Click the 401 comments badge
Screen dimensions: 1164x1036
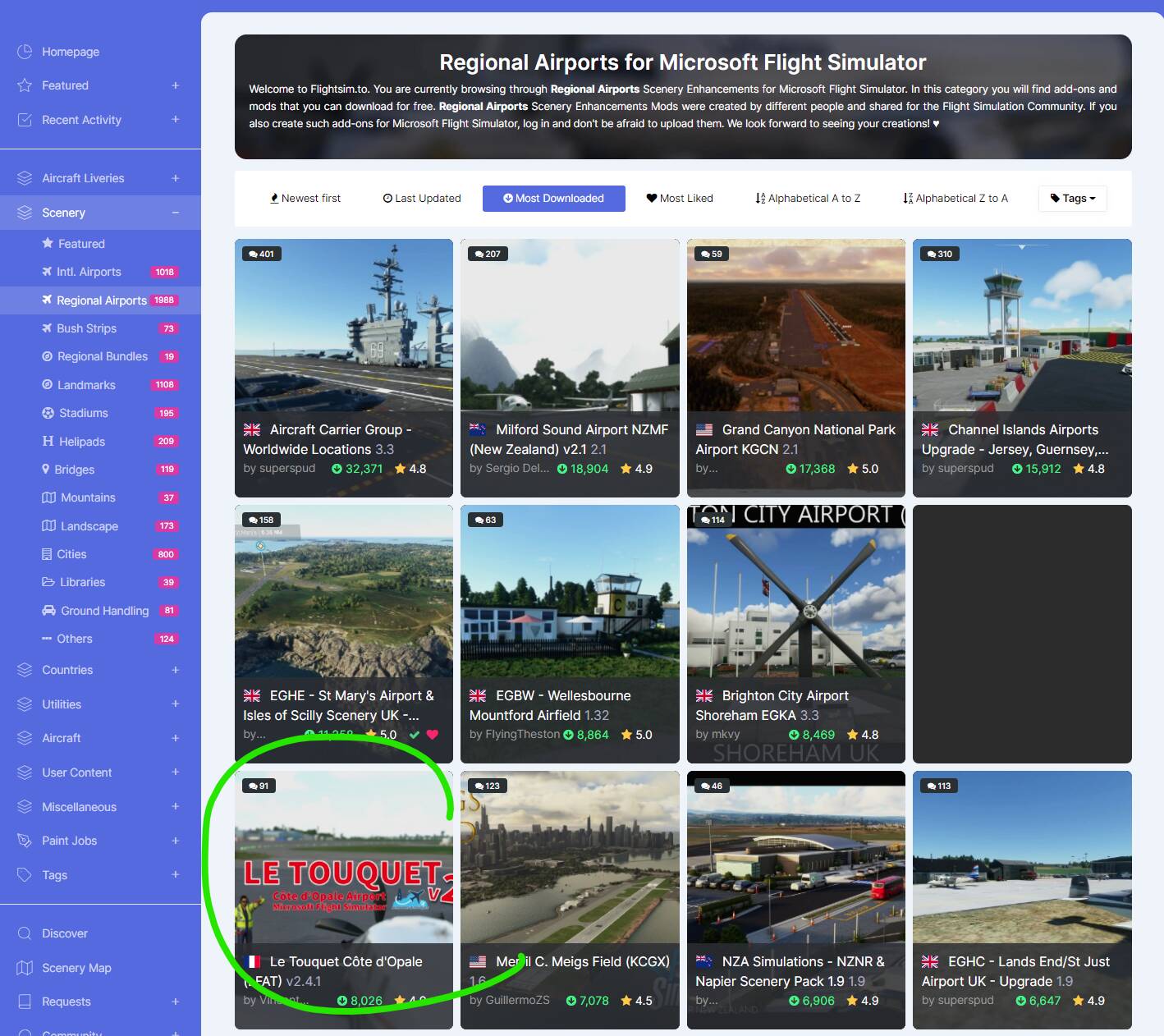point(261,254)
